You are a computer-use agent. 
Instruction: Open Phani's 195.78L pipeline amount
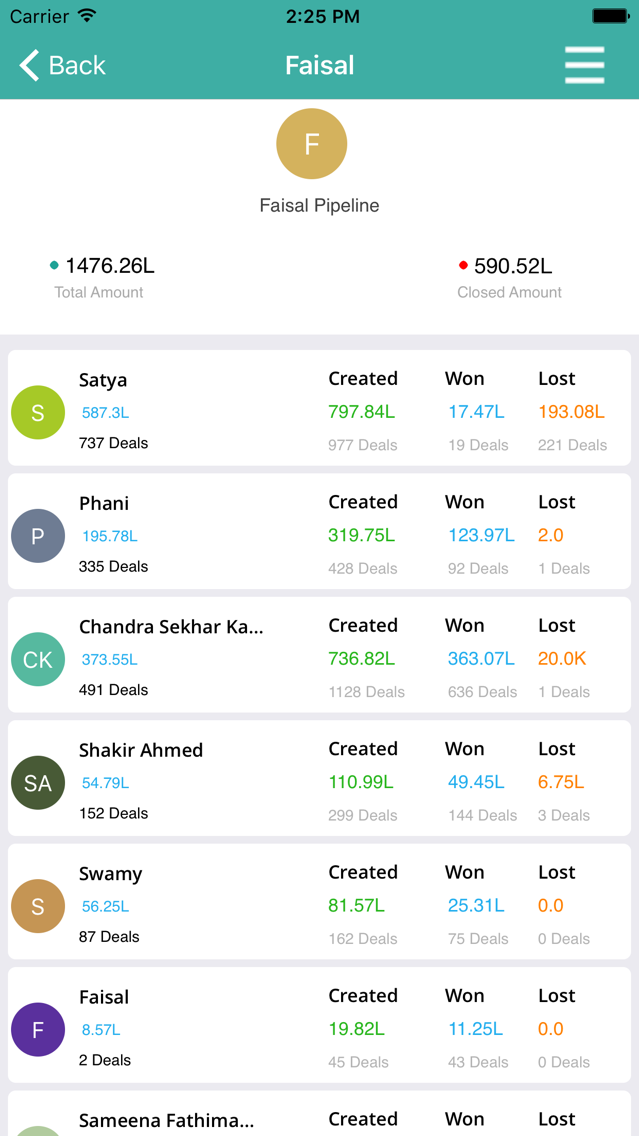pos(110,536)
